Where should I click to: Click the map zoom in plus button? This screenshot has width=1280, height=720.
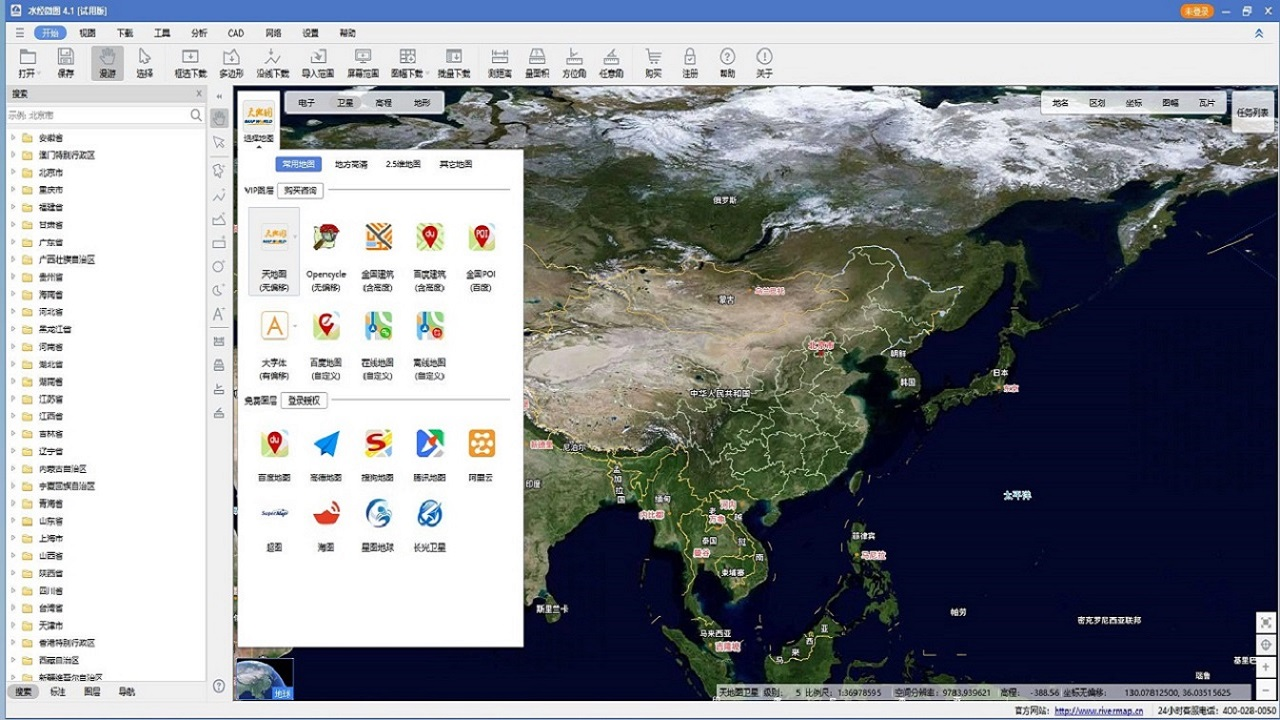tap(1266, 667)
